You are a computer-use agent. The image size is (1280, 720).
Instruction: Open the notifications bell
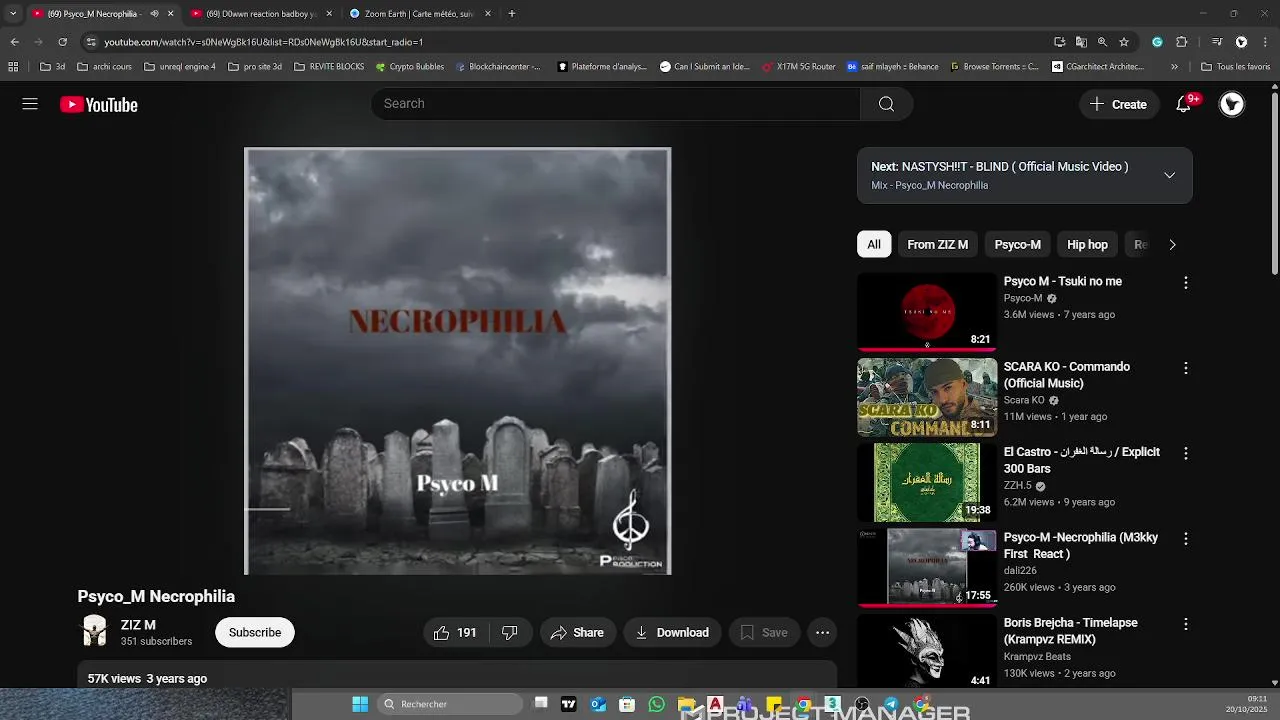point(1184,104)
